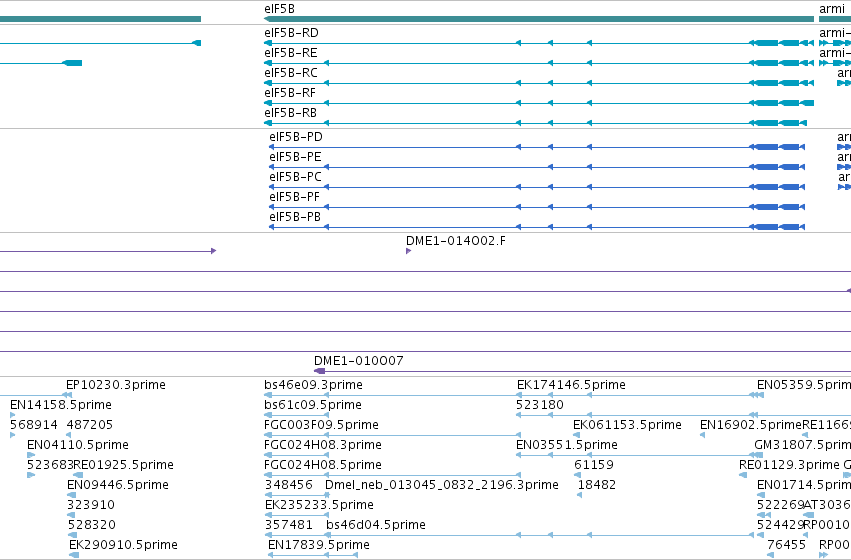
Task: Click the purple block glyph beneath DME1-010007
Action: click(320, 372)
